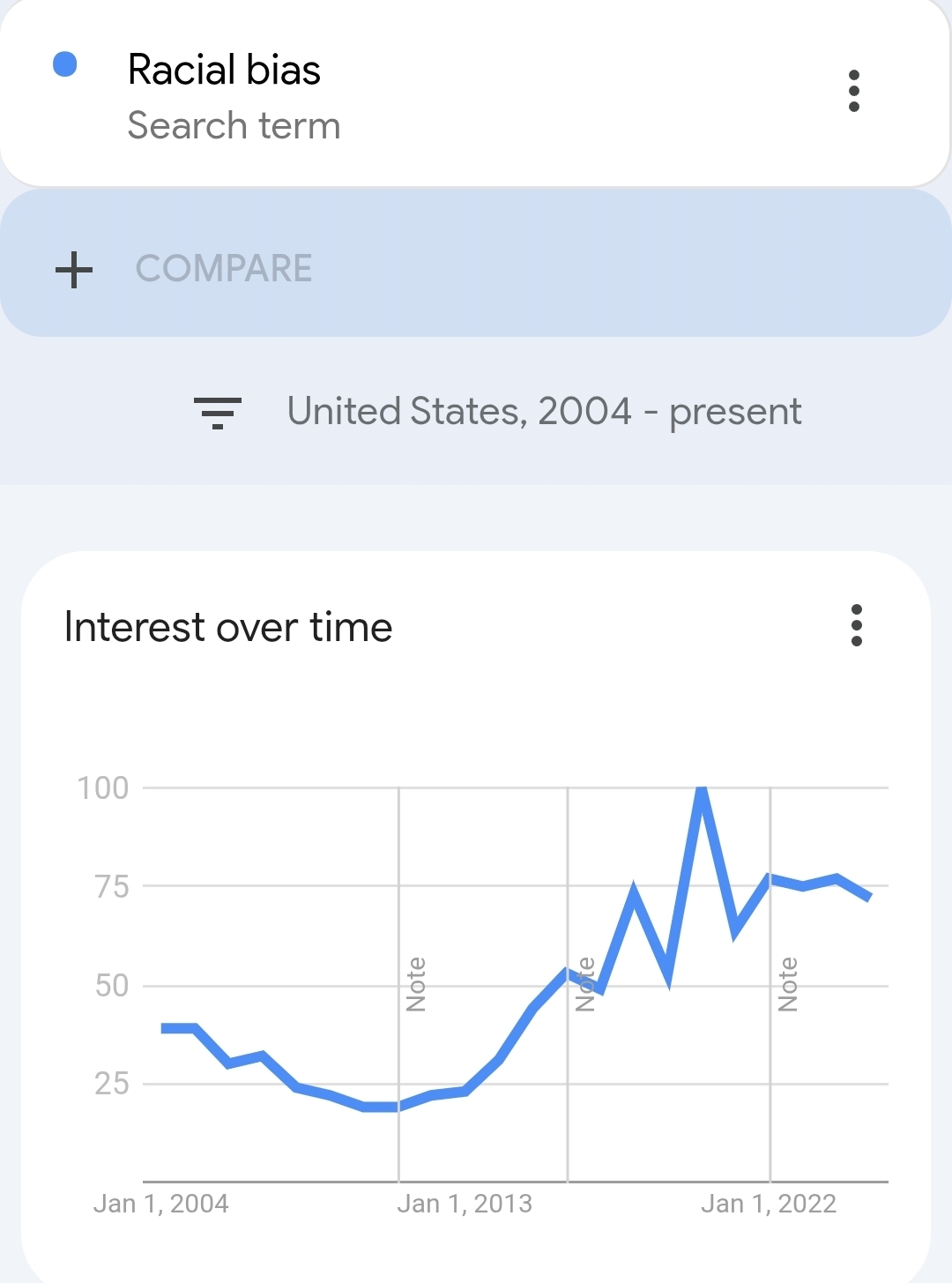
Task: Click the 75 y-axis label
Action: coord(112,887)
